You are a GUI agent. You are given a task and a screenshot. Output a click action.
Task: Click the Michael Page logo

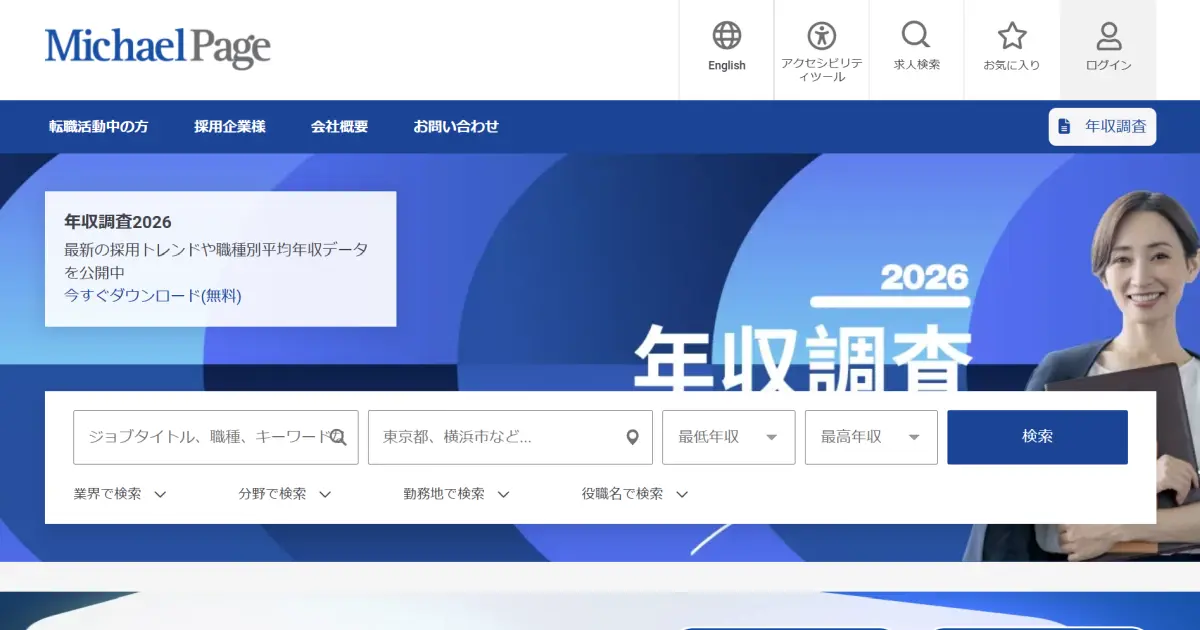pos(157,47)
